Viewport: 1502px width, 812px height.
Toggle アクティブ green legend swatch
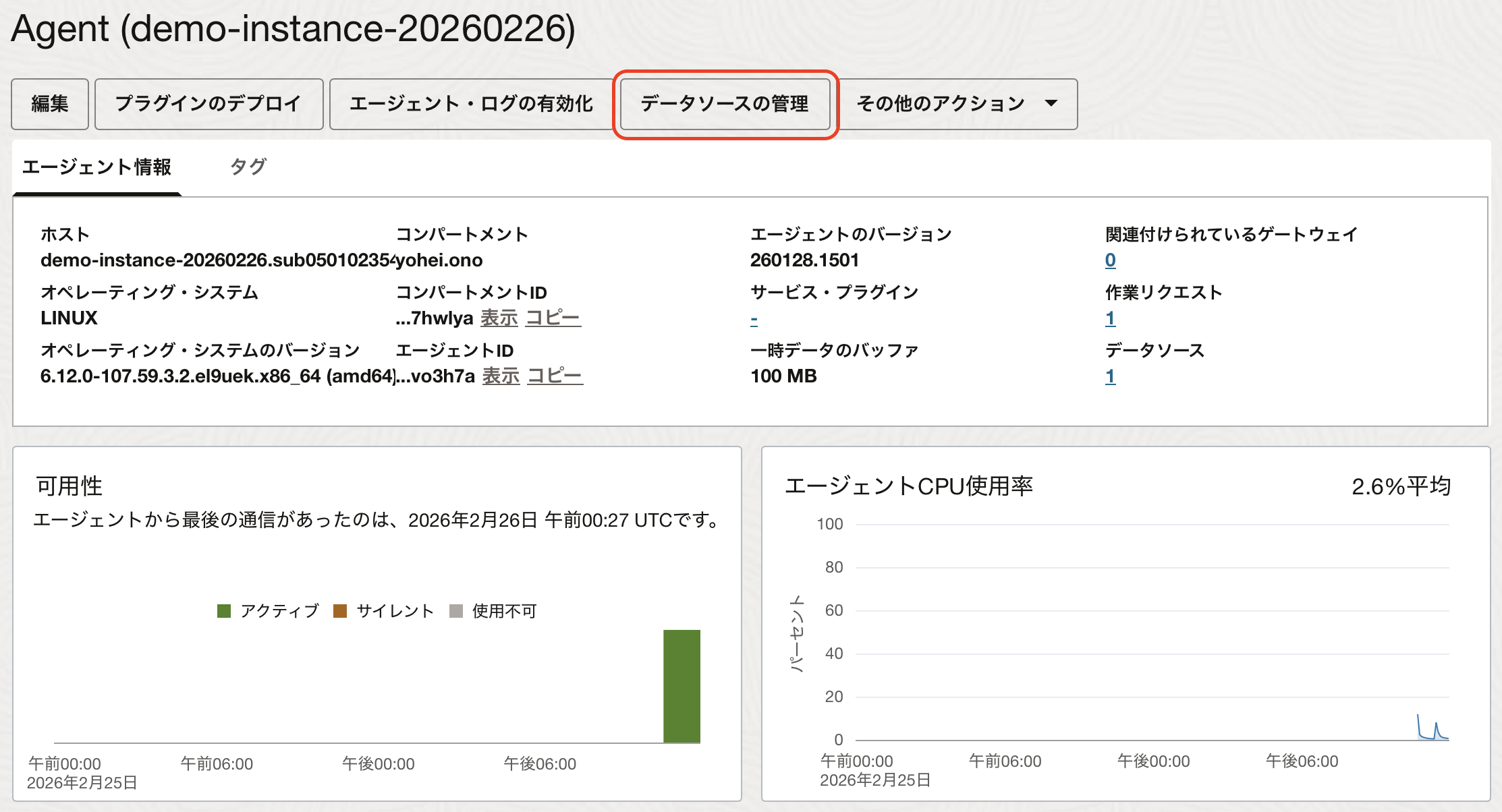224,611
